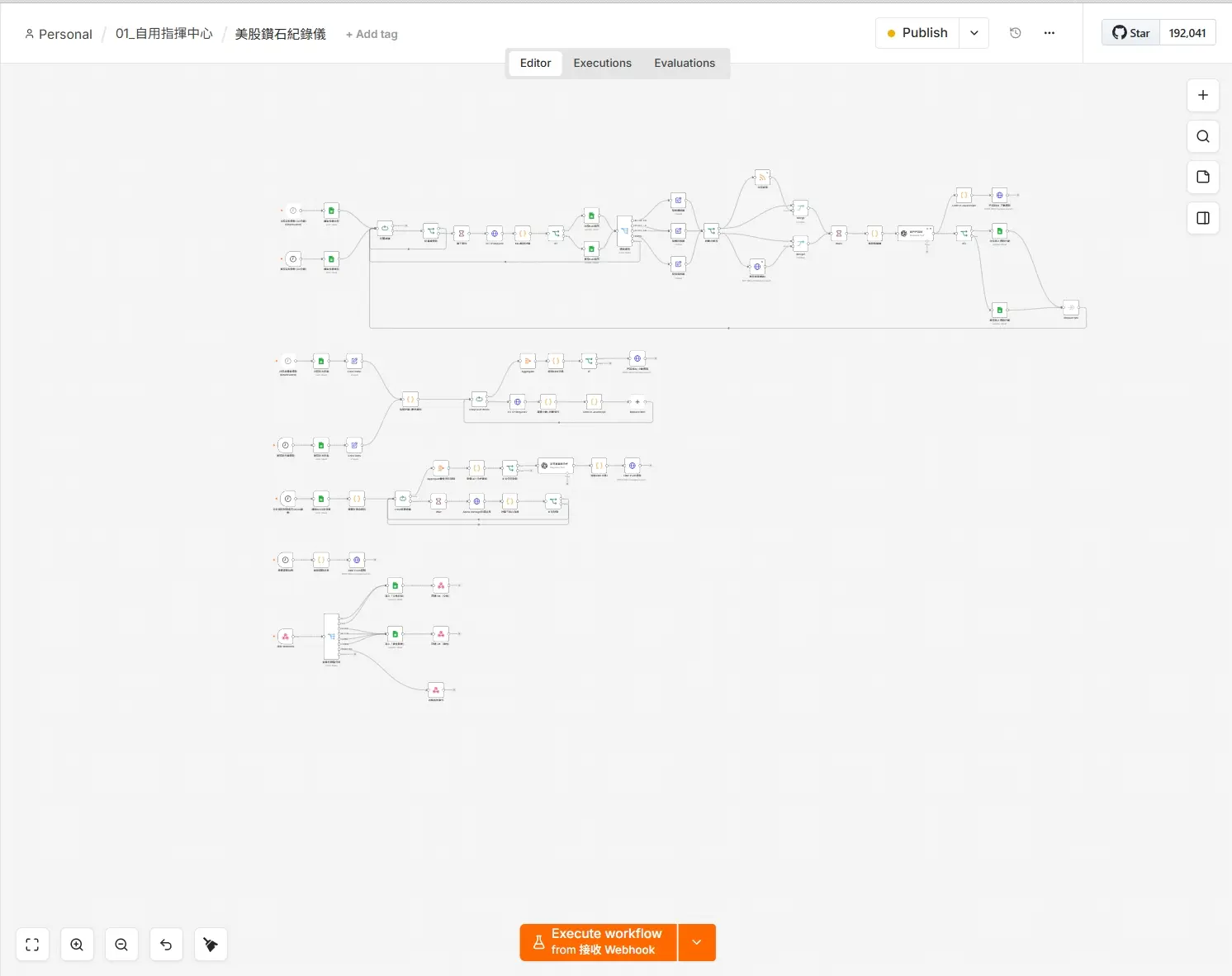Toggle the side panel layout icon
The image size is (1232, 976).
pos(1203,218)
